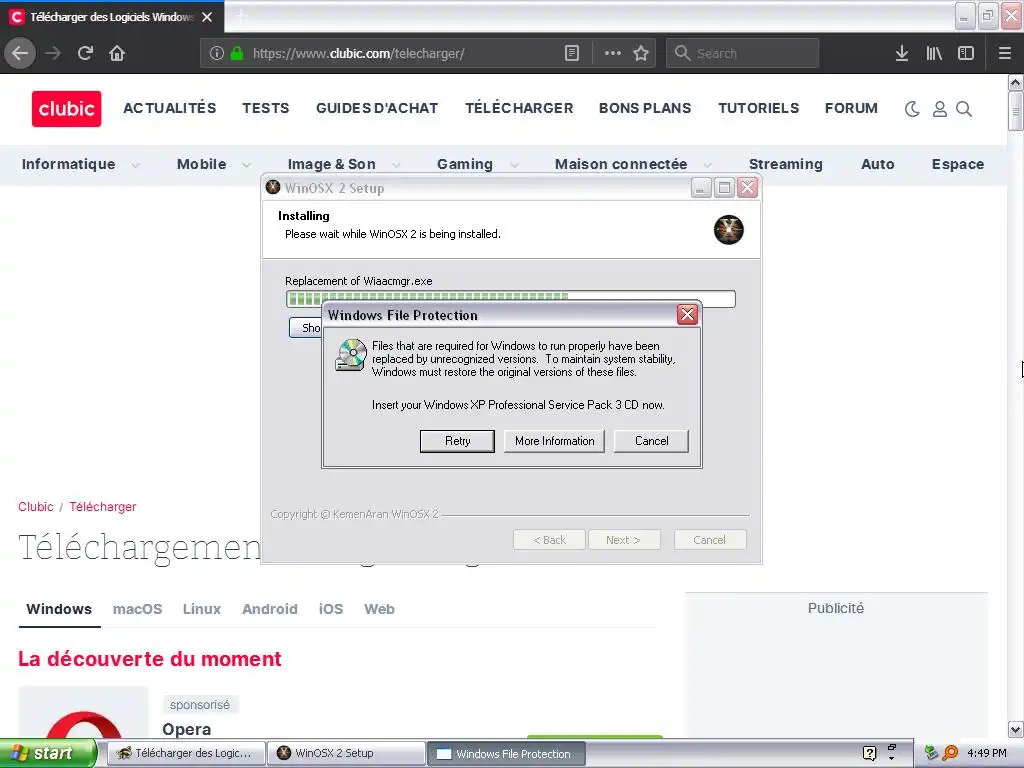Expand the Gaming dropdown chevron
1024x768 pixels.
pos(514,165)
